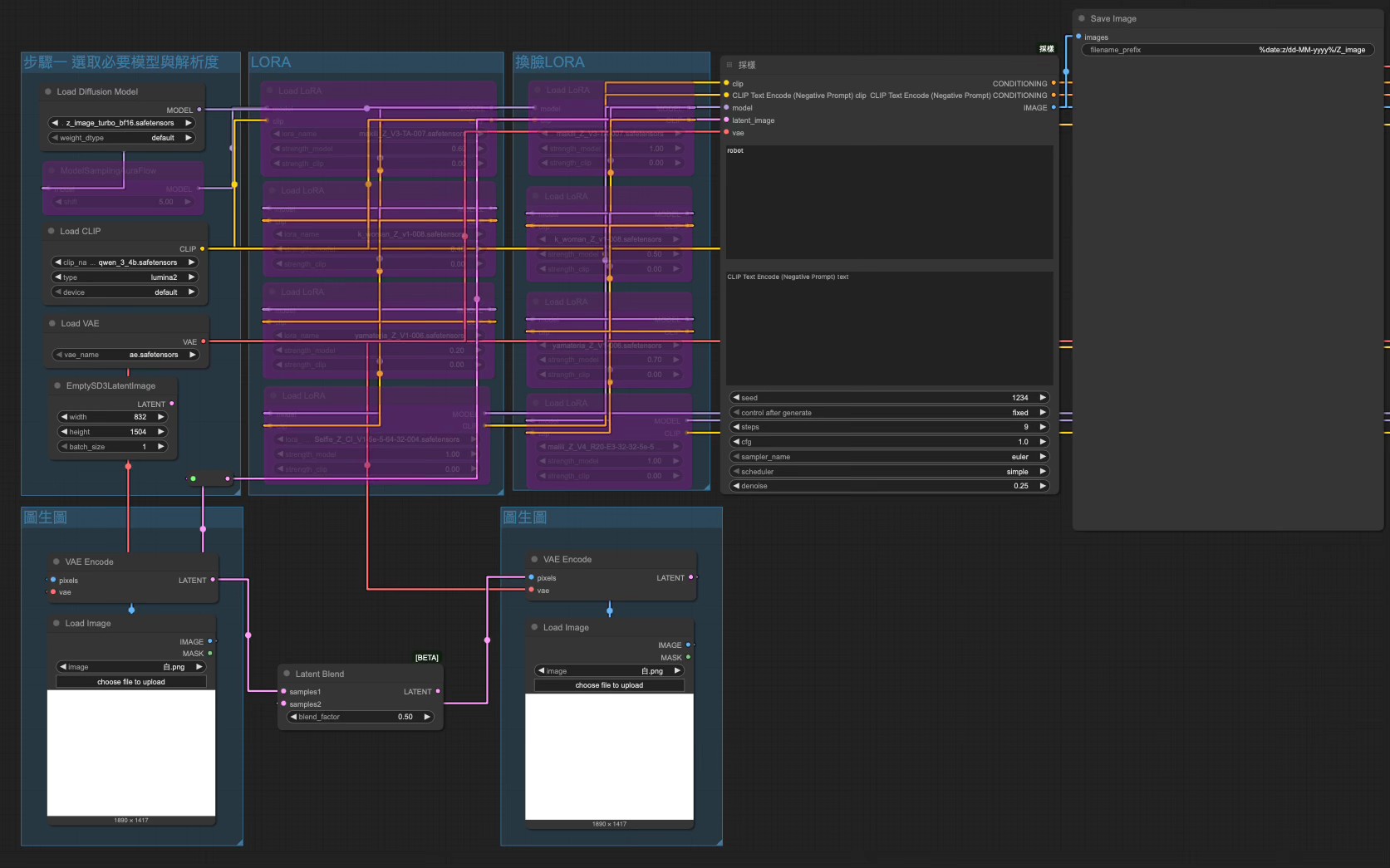Viewport: 1390px width, 868px height.
Task: Click the LORA group title
Action: (271, 62)
